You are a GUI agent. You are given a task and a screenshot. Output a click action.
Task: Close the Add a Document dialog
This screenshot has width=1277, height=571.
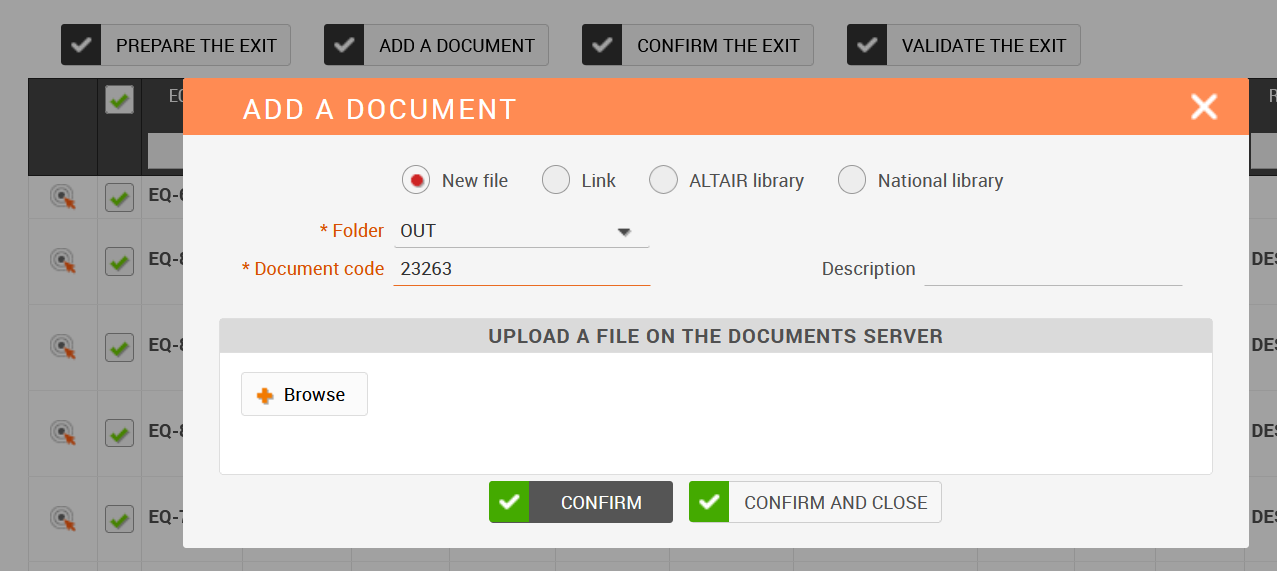pos(1204,107)
